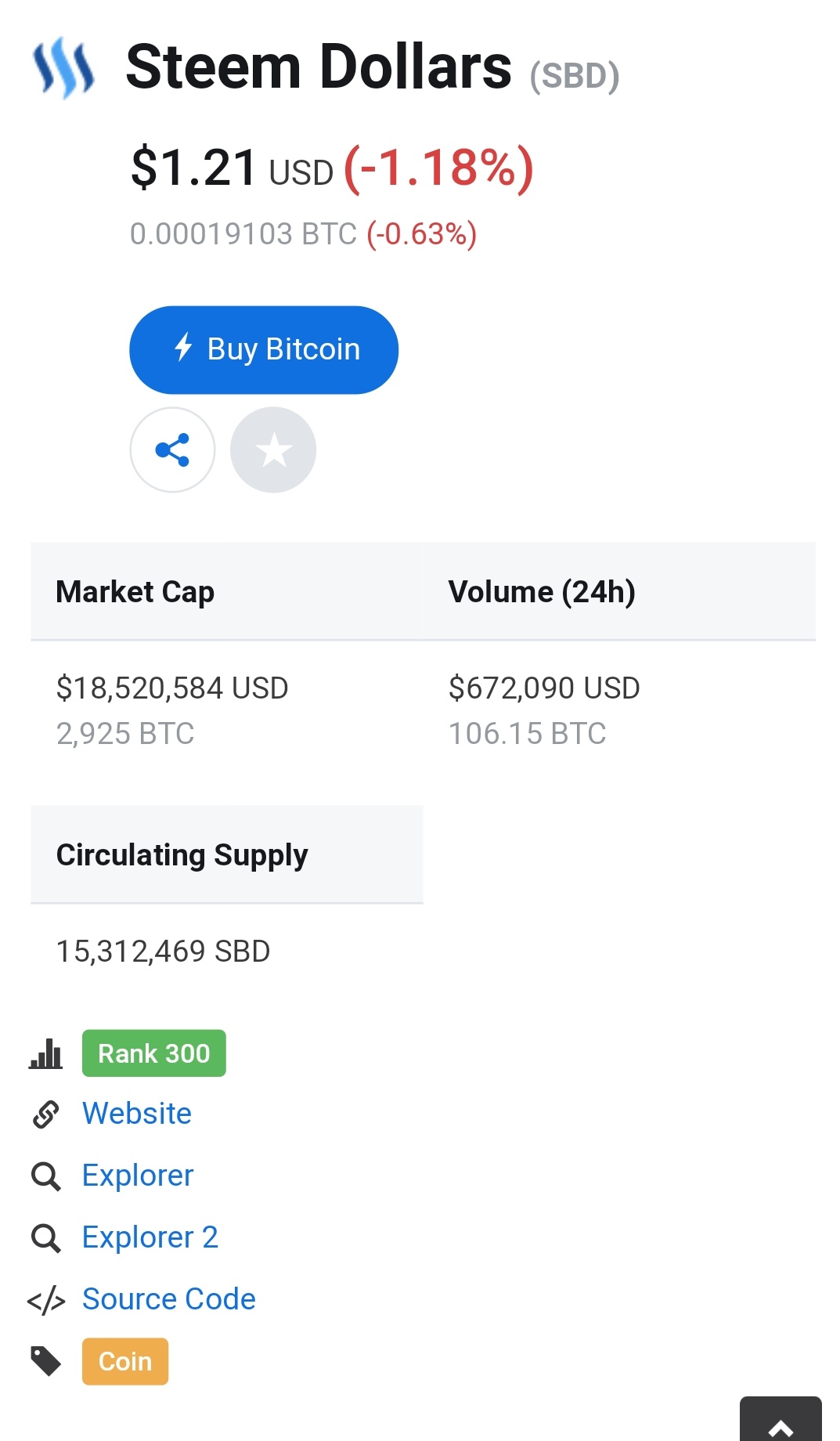Click the magnifier icon beside Explorer 2
Image resolution: width=840 pixels, height=1441 pixels.
tap(45, 1237)
